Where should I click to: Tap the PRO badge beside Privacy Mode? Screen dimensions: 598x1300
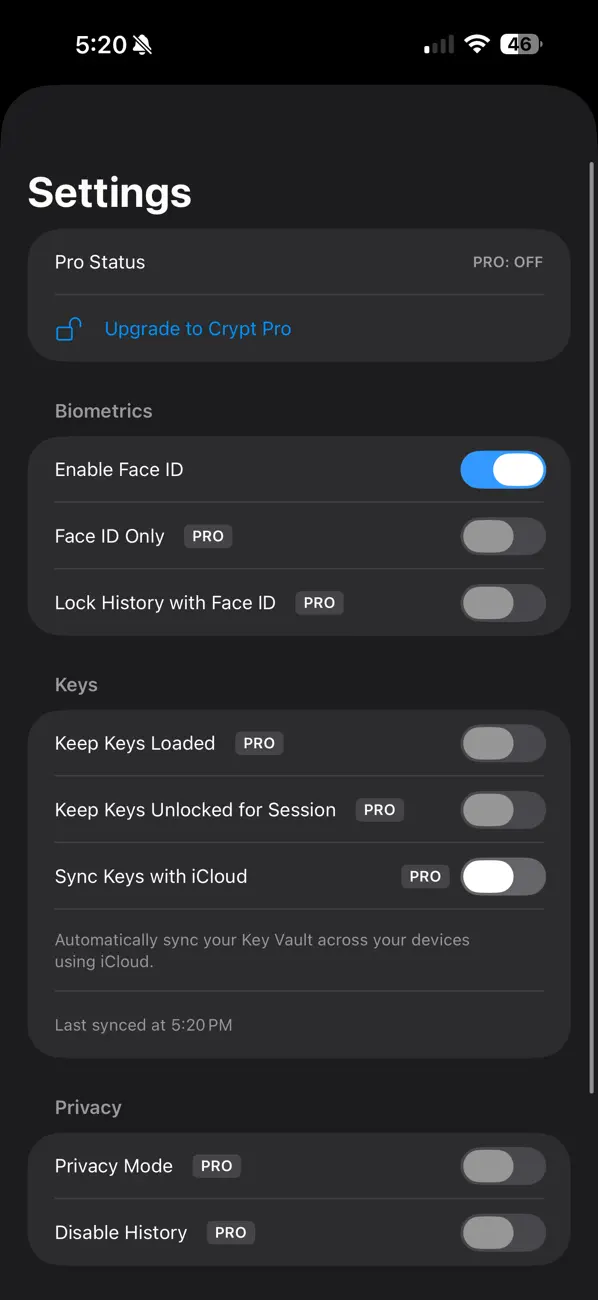[216, 1166]
